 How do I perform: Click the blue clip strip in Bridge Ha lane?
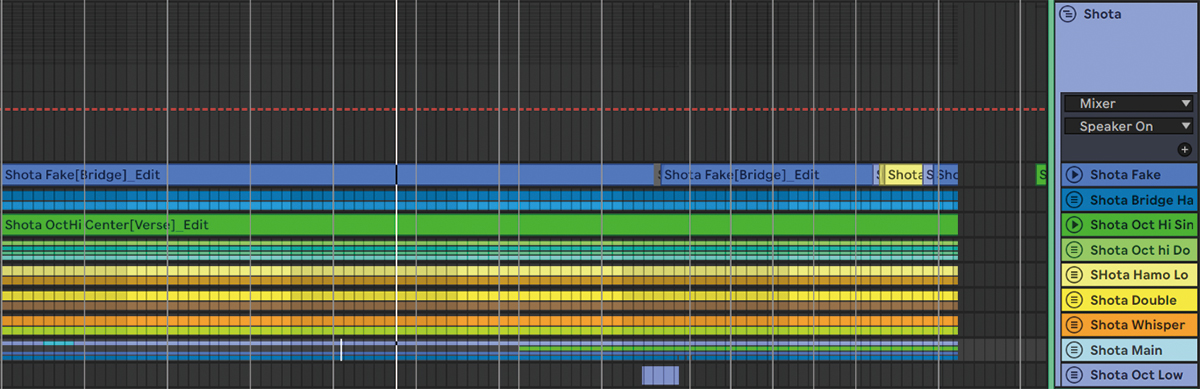click(x=480, y=200)
